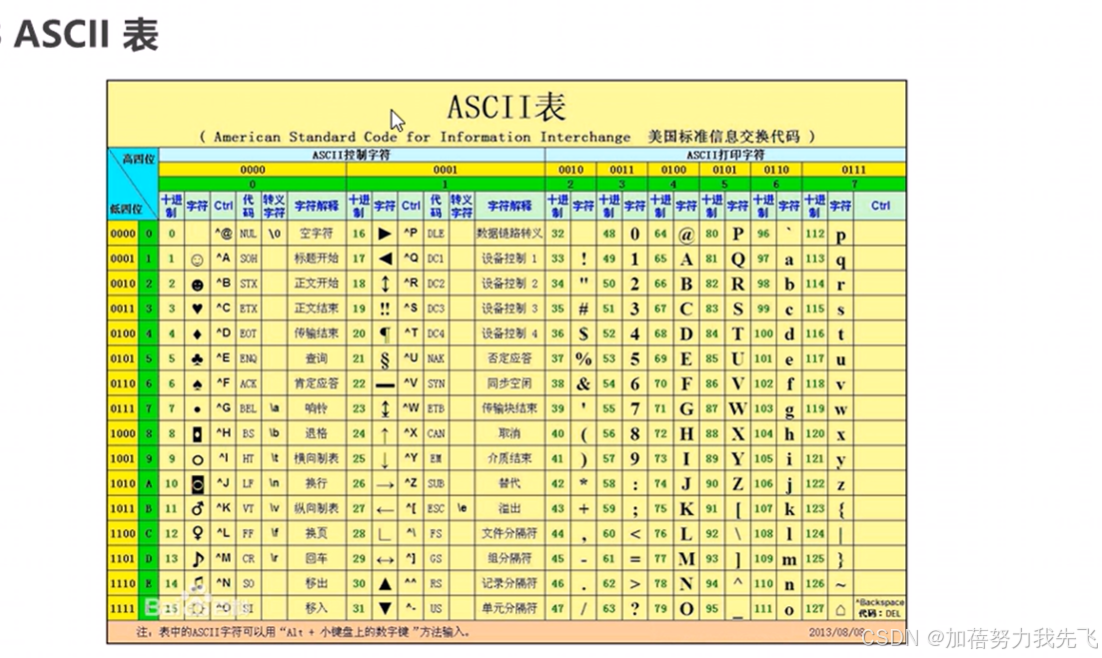This screenshot has height=658, width=1102.
Task: Select the '介质结束' cell
Action: [x=510, y=458]
